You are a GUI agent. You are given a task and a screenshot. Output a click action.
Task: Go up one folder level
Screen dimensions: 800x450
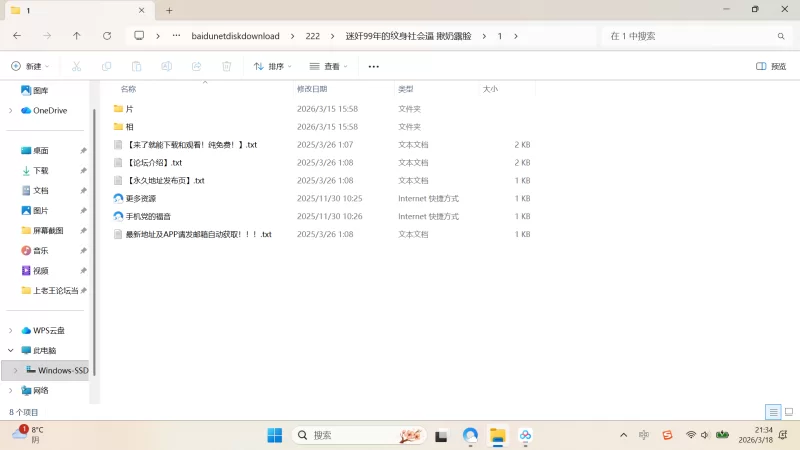pos(77,36)
